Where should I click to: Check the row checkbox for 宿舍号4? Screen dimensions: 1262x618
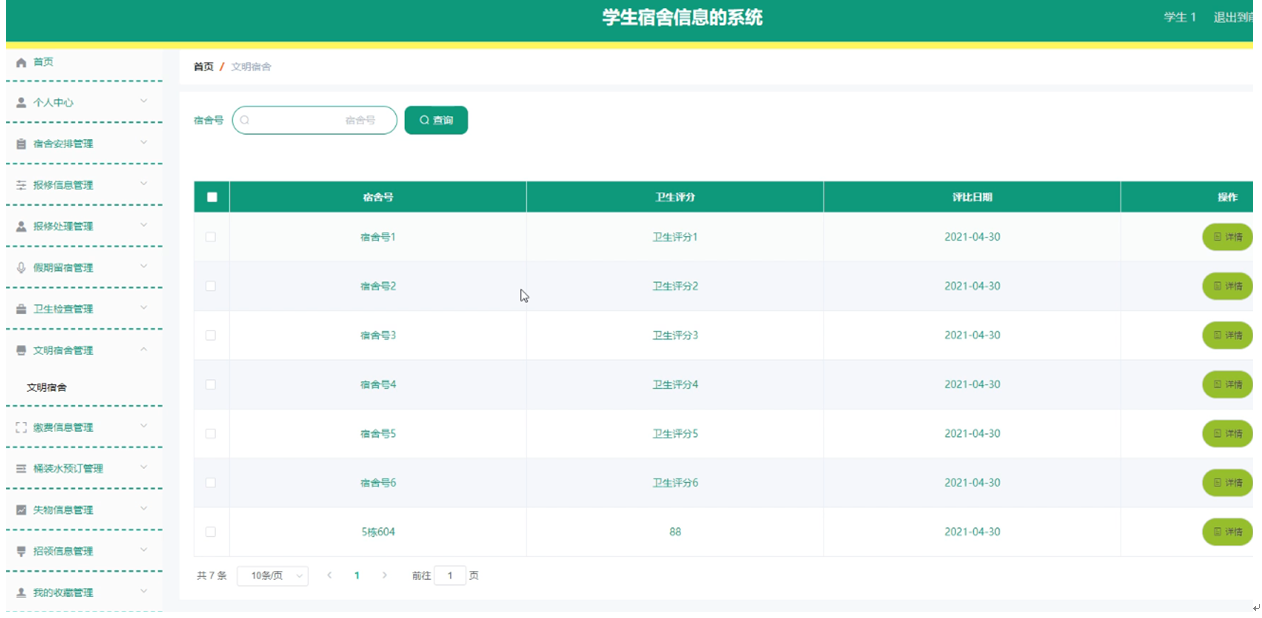[211, 384]
